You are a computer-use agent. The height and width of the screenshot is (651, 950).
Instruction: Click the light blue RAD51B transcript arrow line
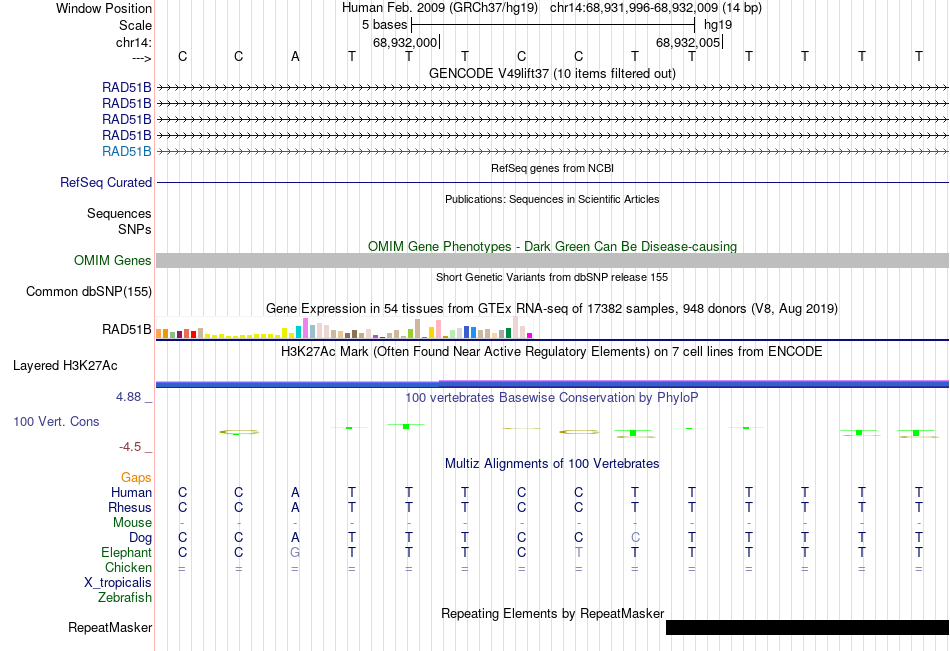click(x=552, y=152)
